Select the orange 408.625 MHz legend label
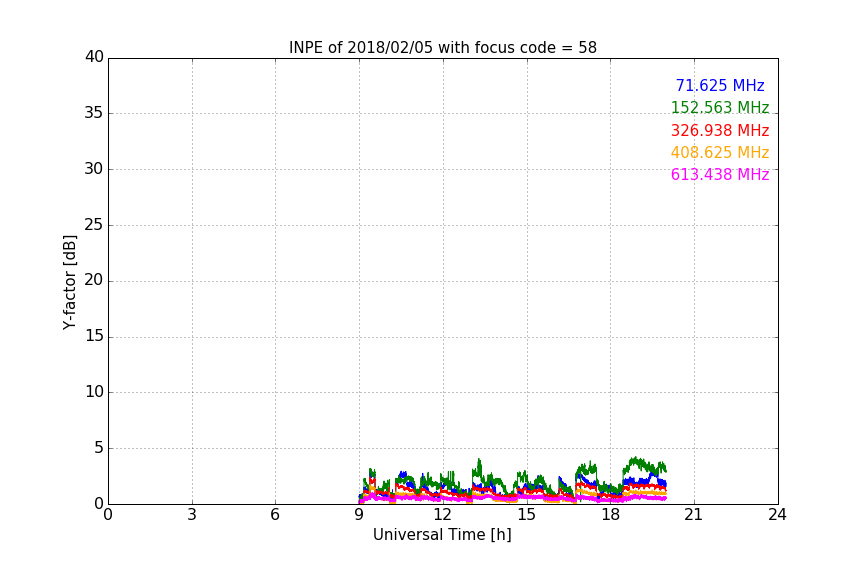The width and height of the screenshot is (864, 576). [x=720, y=152]
